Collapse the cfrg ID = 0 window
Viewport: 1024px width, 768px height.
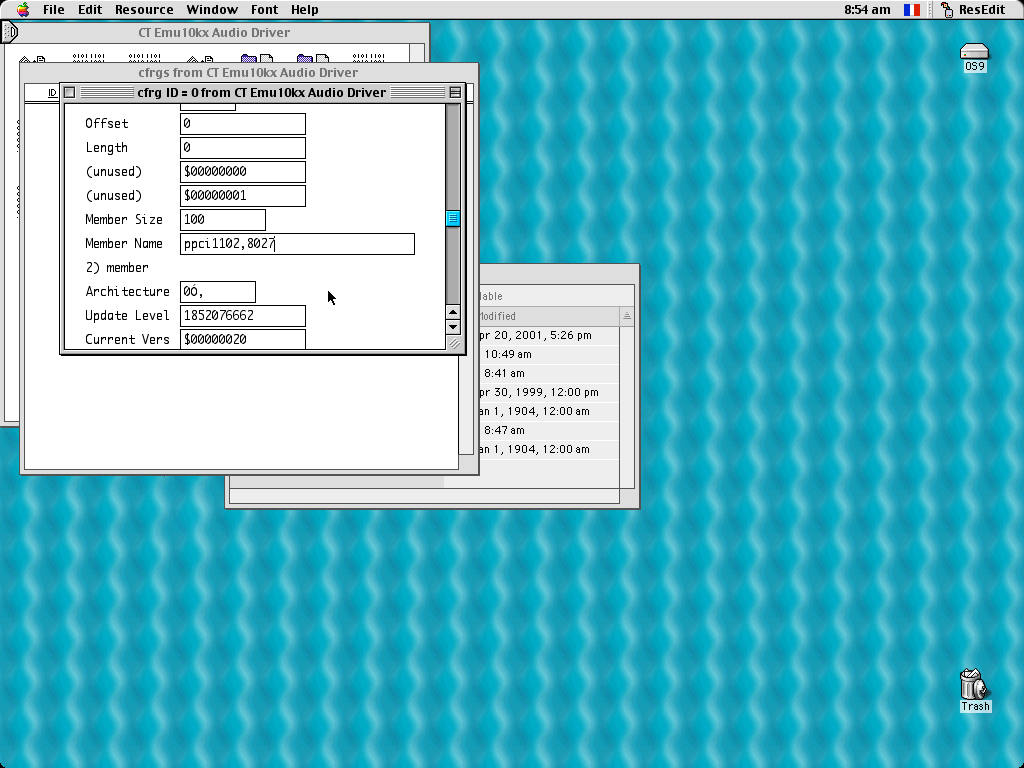tap(455, 93)
